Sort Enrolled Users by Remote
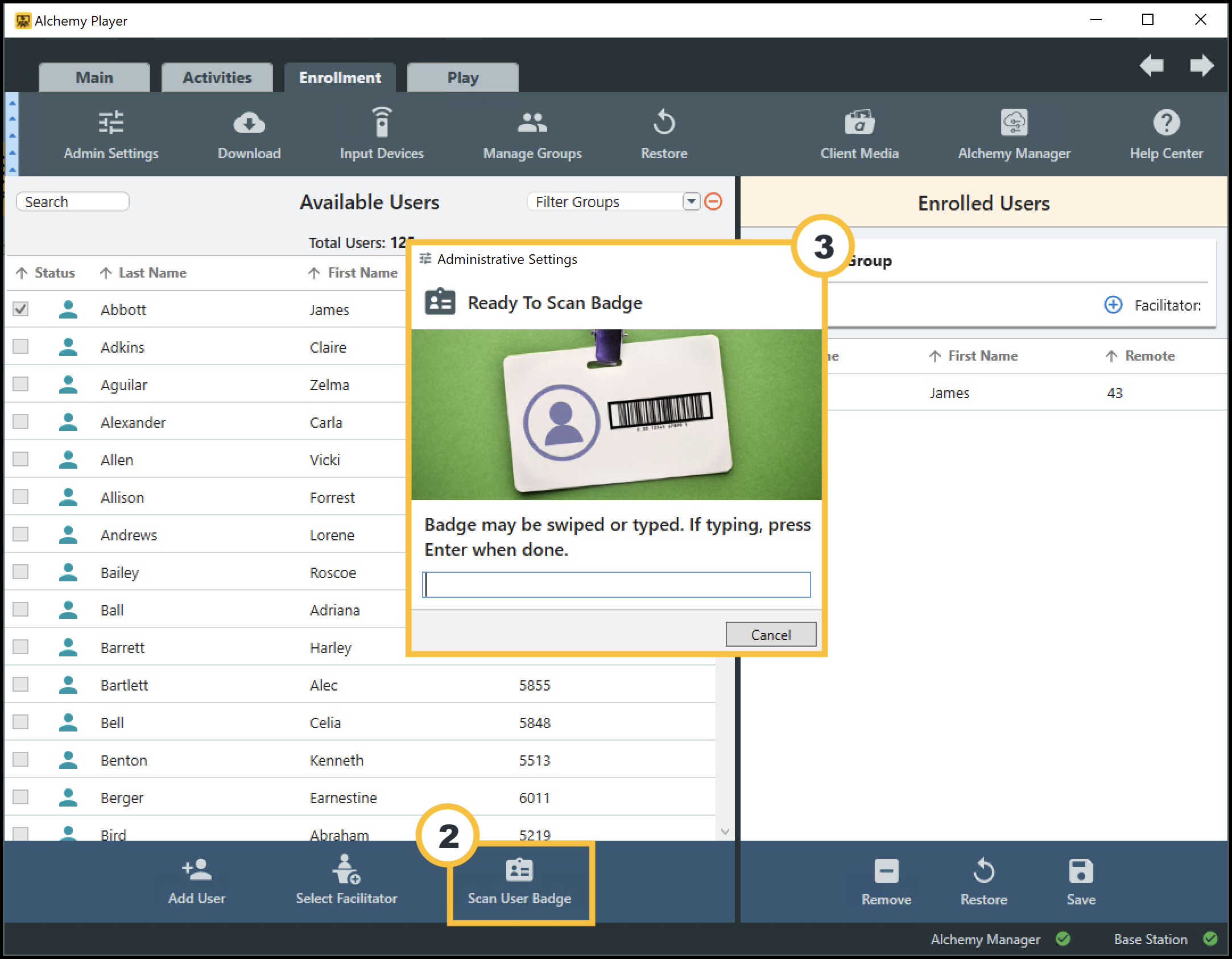Viewport: 1232px width, 959px height. pos(1140,356)
